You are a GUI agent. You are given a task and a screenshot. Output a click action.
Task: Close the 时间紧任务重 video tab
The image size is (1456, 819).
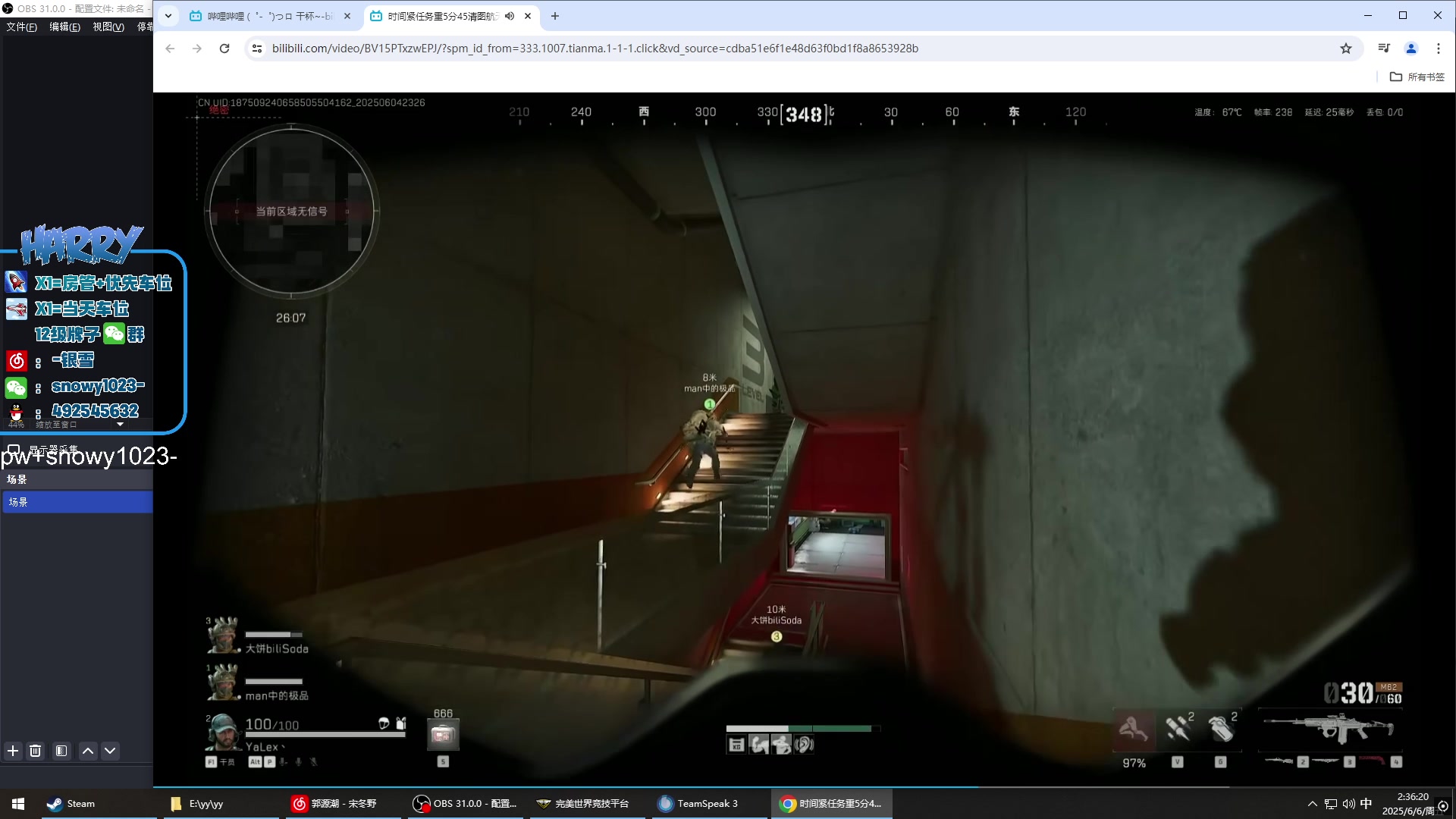coord(528,16)
